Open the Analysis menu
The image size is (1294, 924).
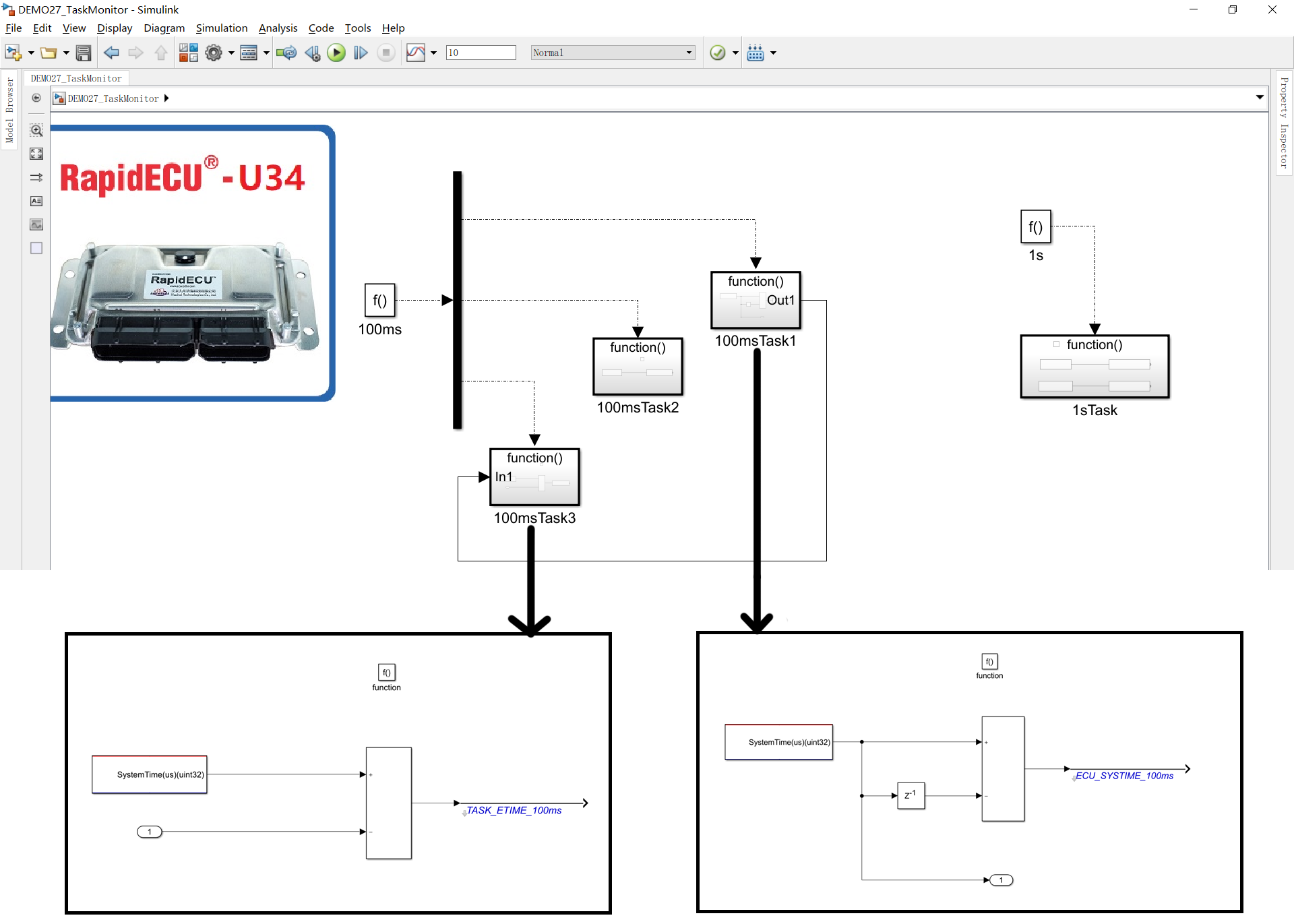point(278,28)
